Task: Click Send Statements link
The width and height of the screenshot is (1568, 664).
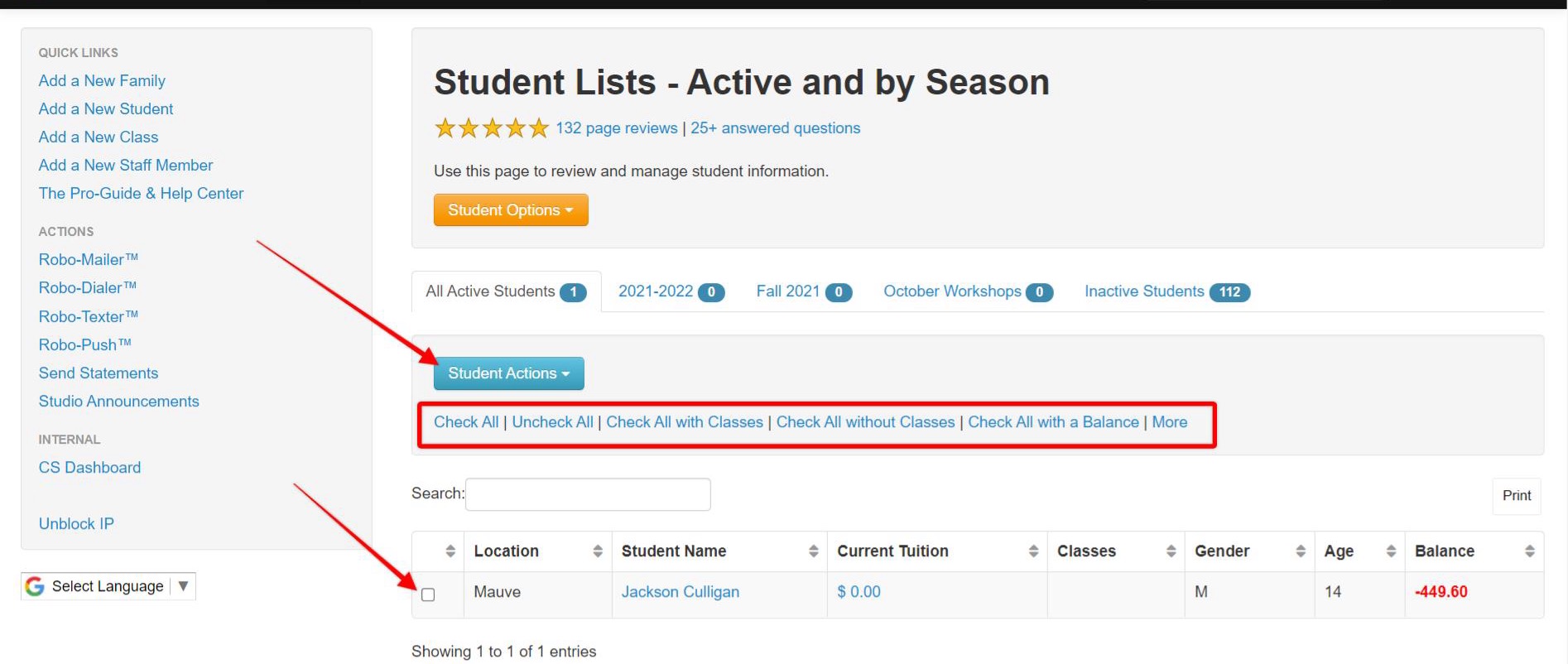Action: coord(99,373)
